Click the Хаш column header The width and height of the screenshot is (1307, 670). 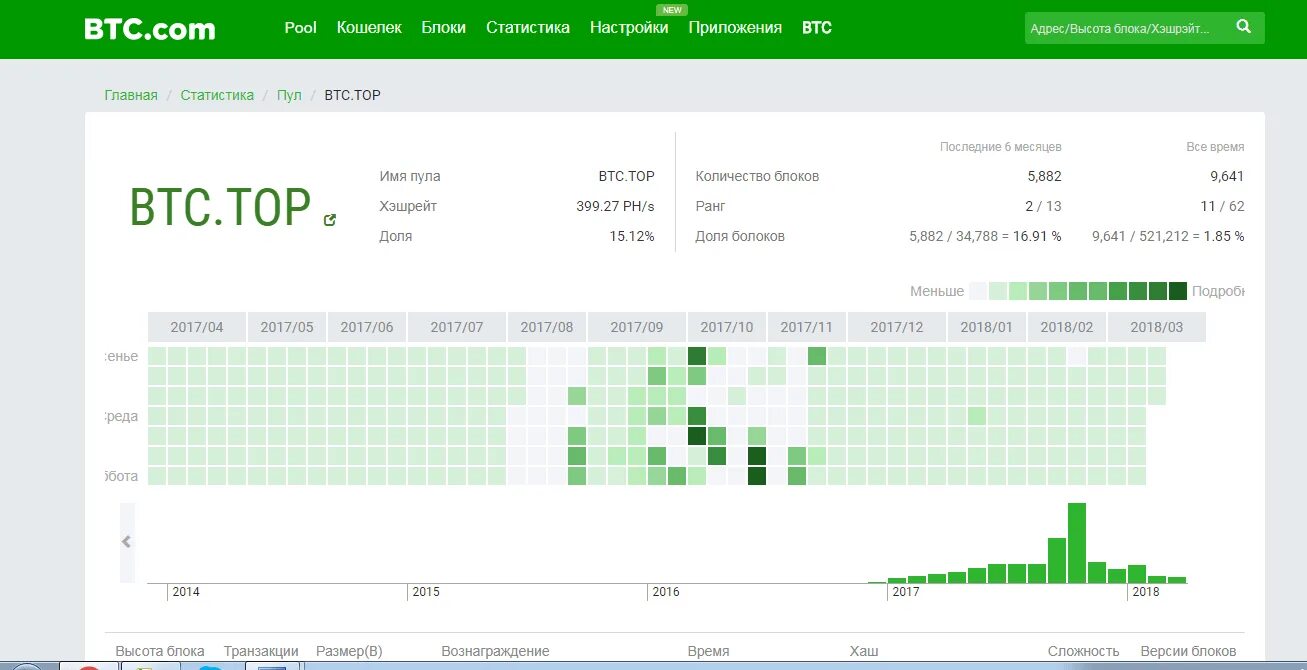864,651
